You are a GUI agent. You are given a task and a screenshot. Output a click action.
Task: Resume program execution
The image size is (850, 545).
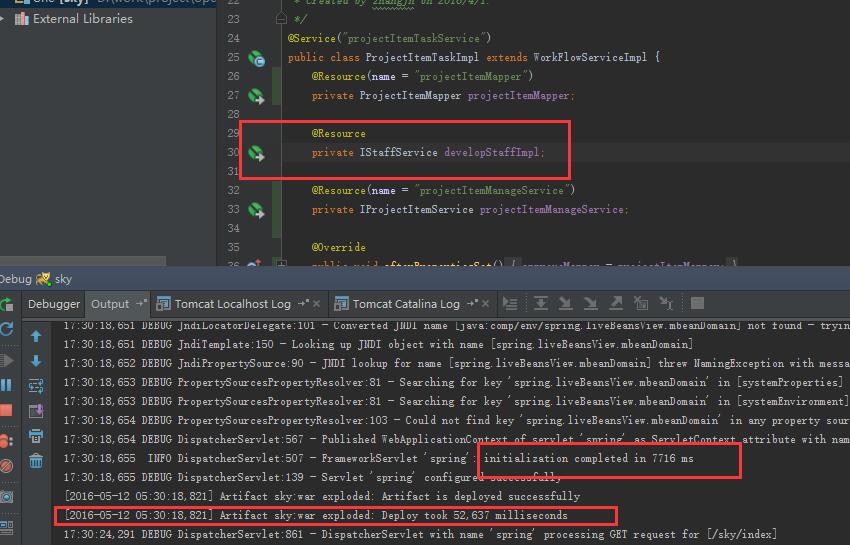[7, 360]
